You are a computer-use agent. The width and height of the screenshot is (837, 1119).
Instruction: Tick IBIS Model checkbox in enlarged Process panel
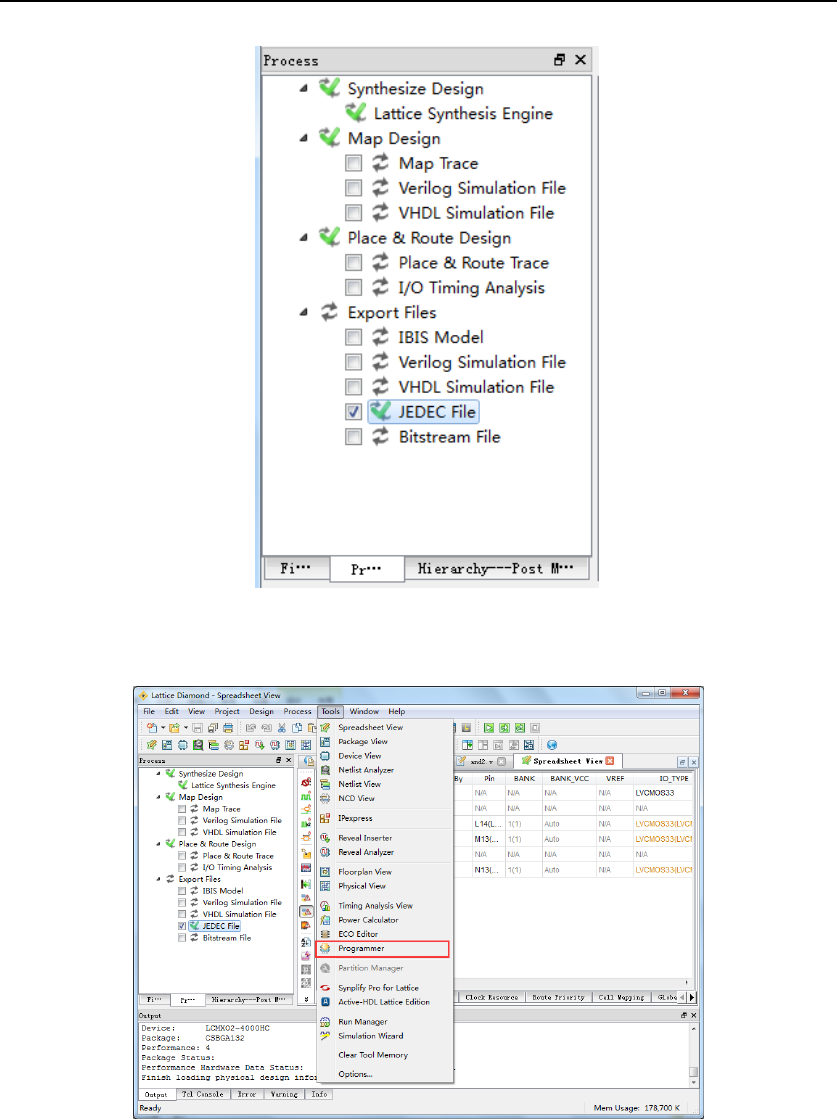353,337
